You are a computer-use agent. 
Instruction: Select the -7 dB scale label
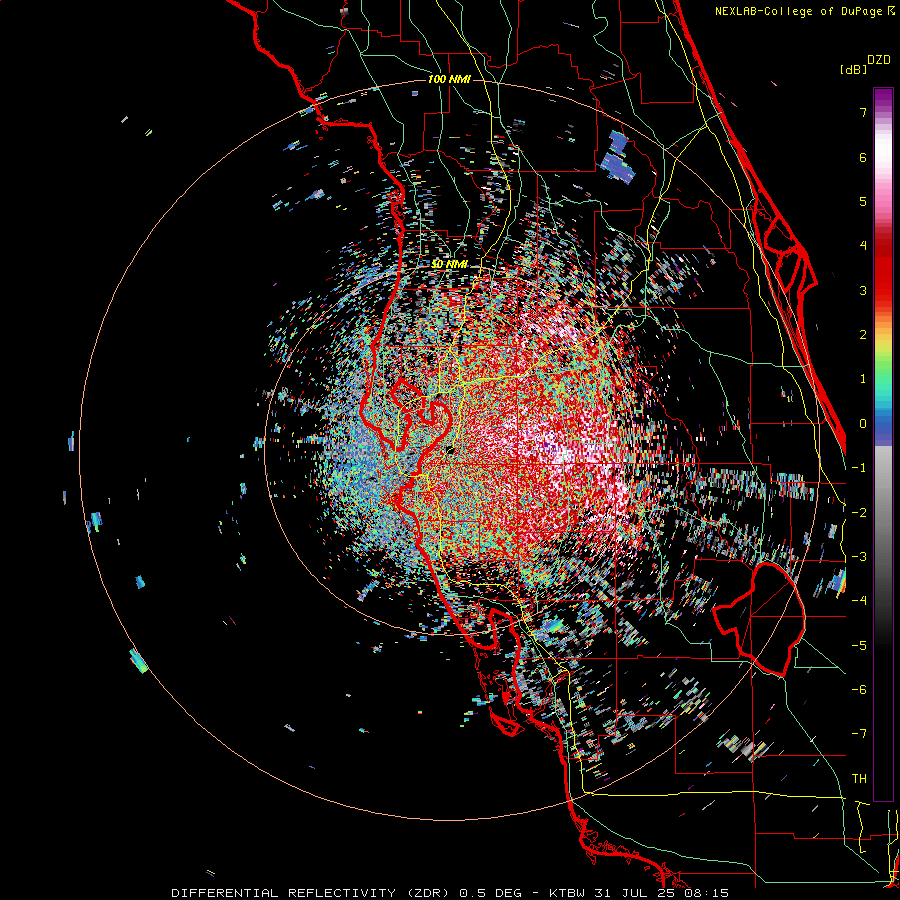click(859, 734)
